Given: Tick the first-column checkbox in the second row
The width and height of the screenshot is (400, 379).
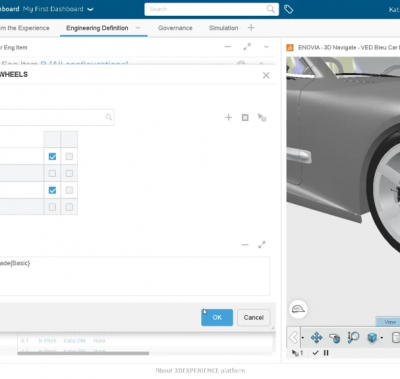Looking at the screenshot, I should pyautogui.click(x=52, y=173).
